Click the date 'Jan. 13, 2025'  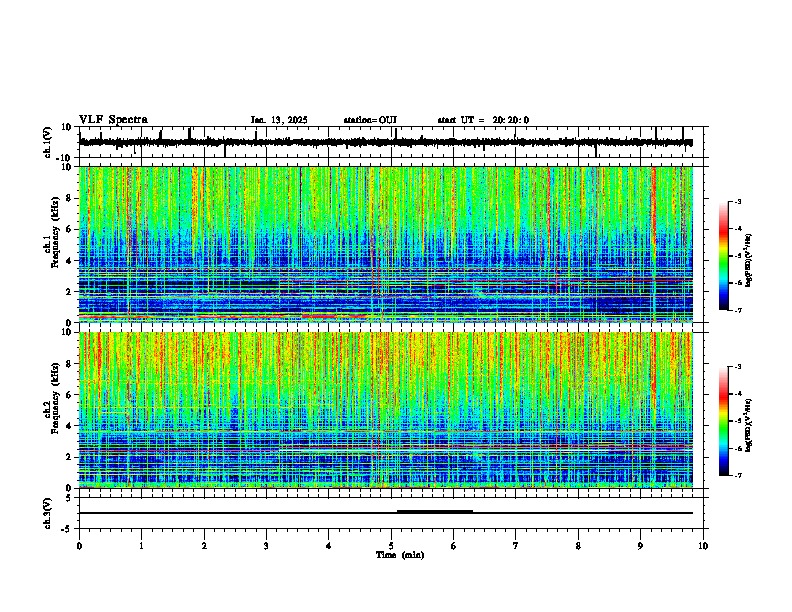(x=279, y=120)
